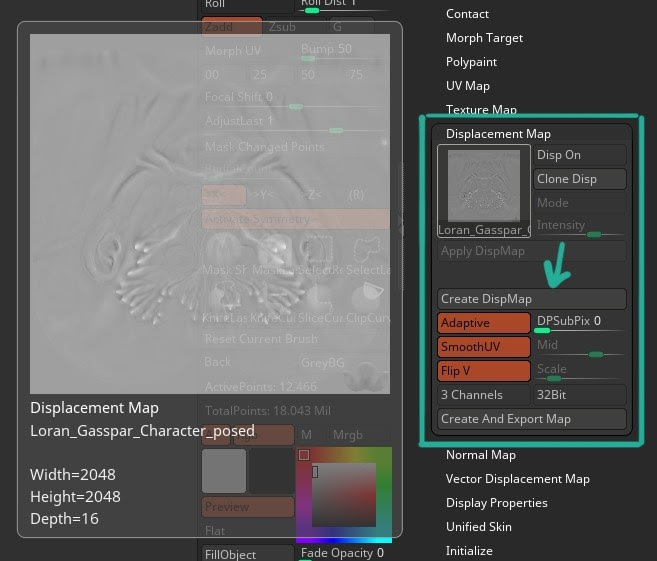This screenshot has height=561, width=657.
Task: Adjust the displacement Scale slider
Action: point(580,371)
